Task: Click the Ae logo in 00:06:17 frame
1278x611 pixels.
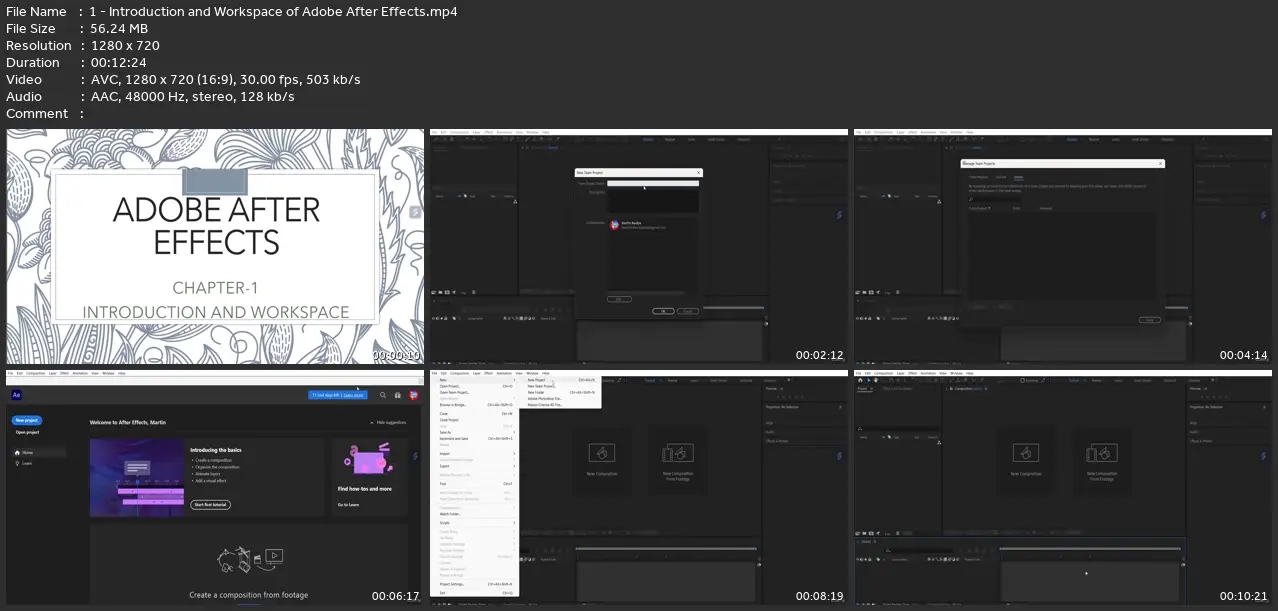Action: (x=17, y=395)
